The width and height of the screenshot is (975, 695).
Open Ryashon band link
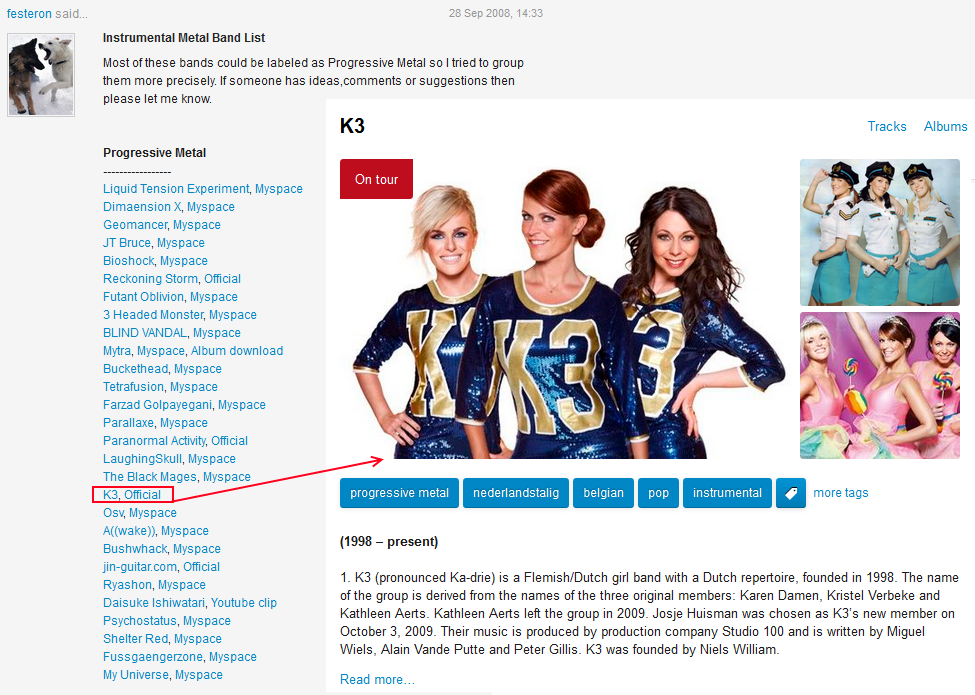[x=127, y=585]
